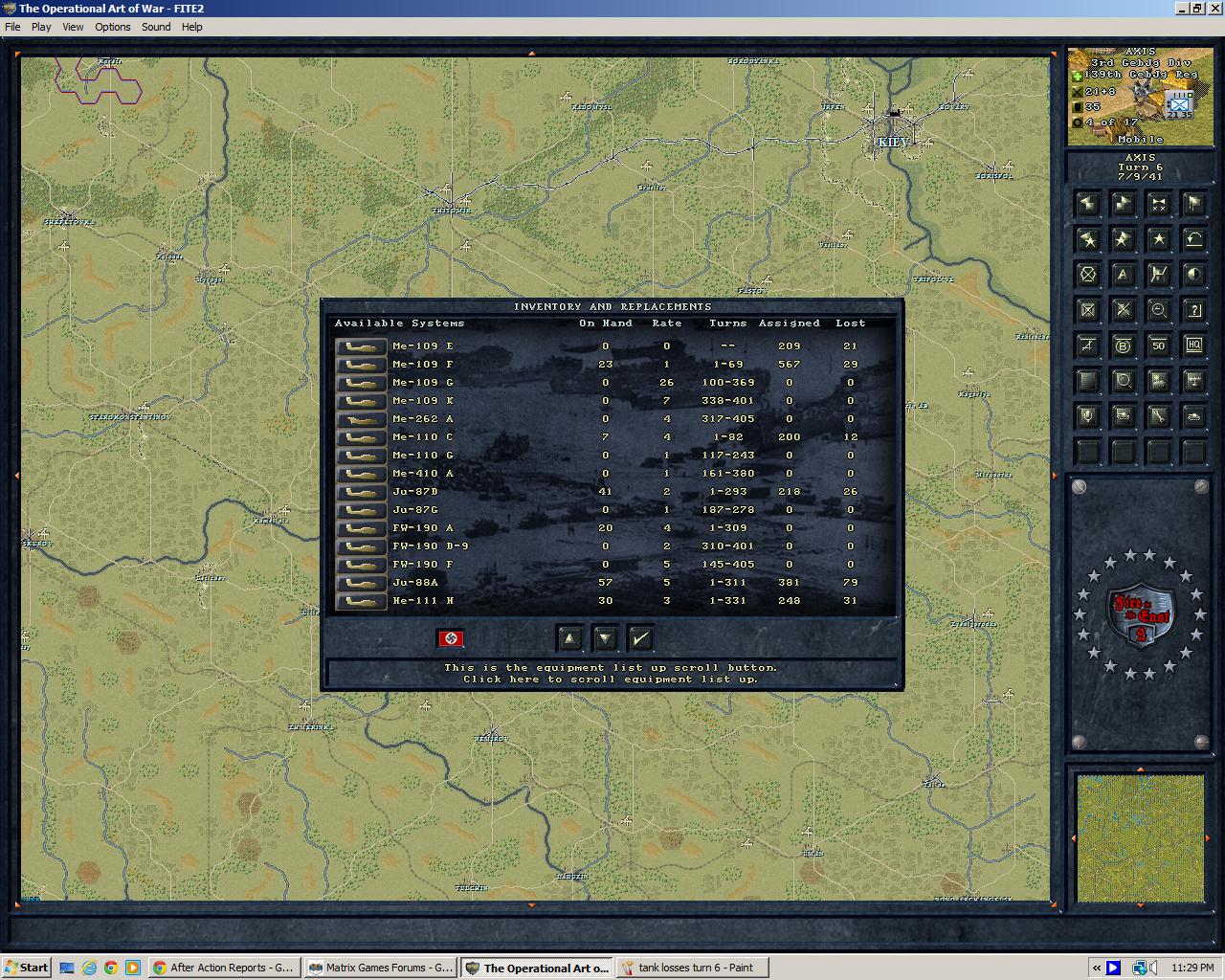Select the 50 counter display icon
Image resolution: width=1225 pixels, height=980 pixels.
tap(1159, 345)
